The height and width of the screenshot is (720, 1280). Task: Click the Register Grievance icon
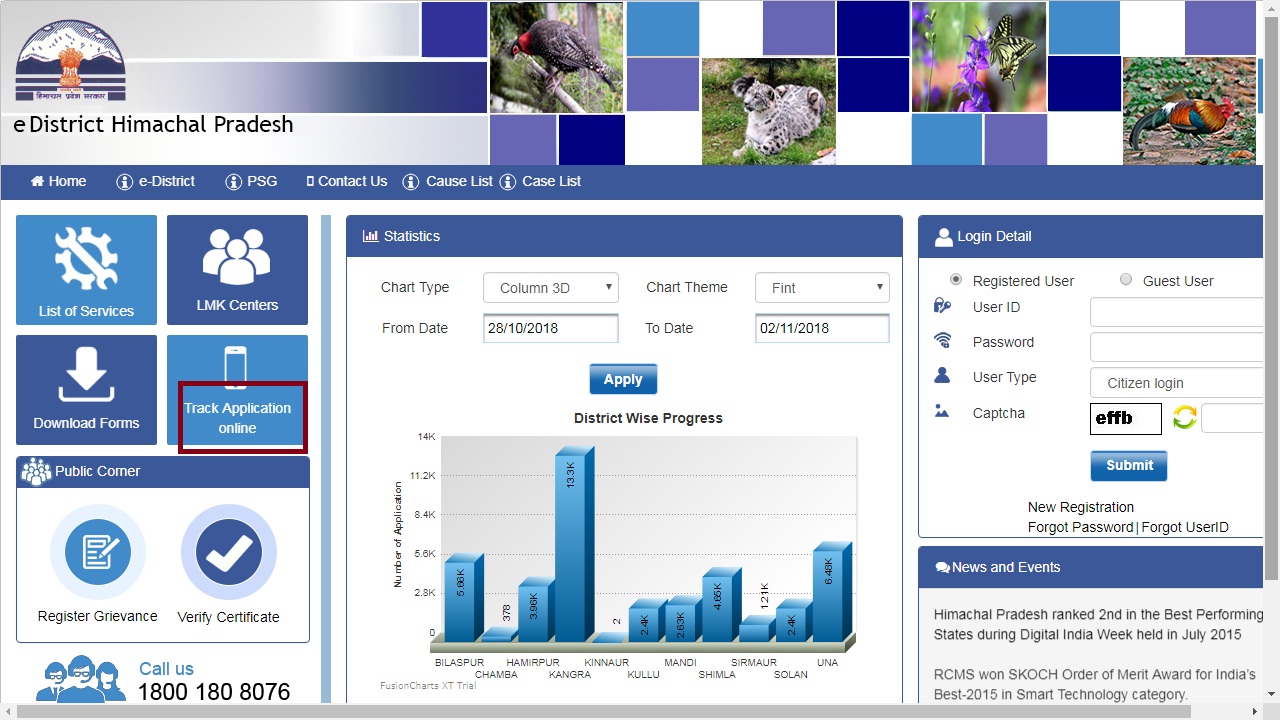tap(97, 552)
